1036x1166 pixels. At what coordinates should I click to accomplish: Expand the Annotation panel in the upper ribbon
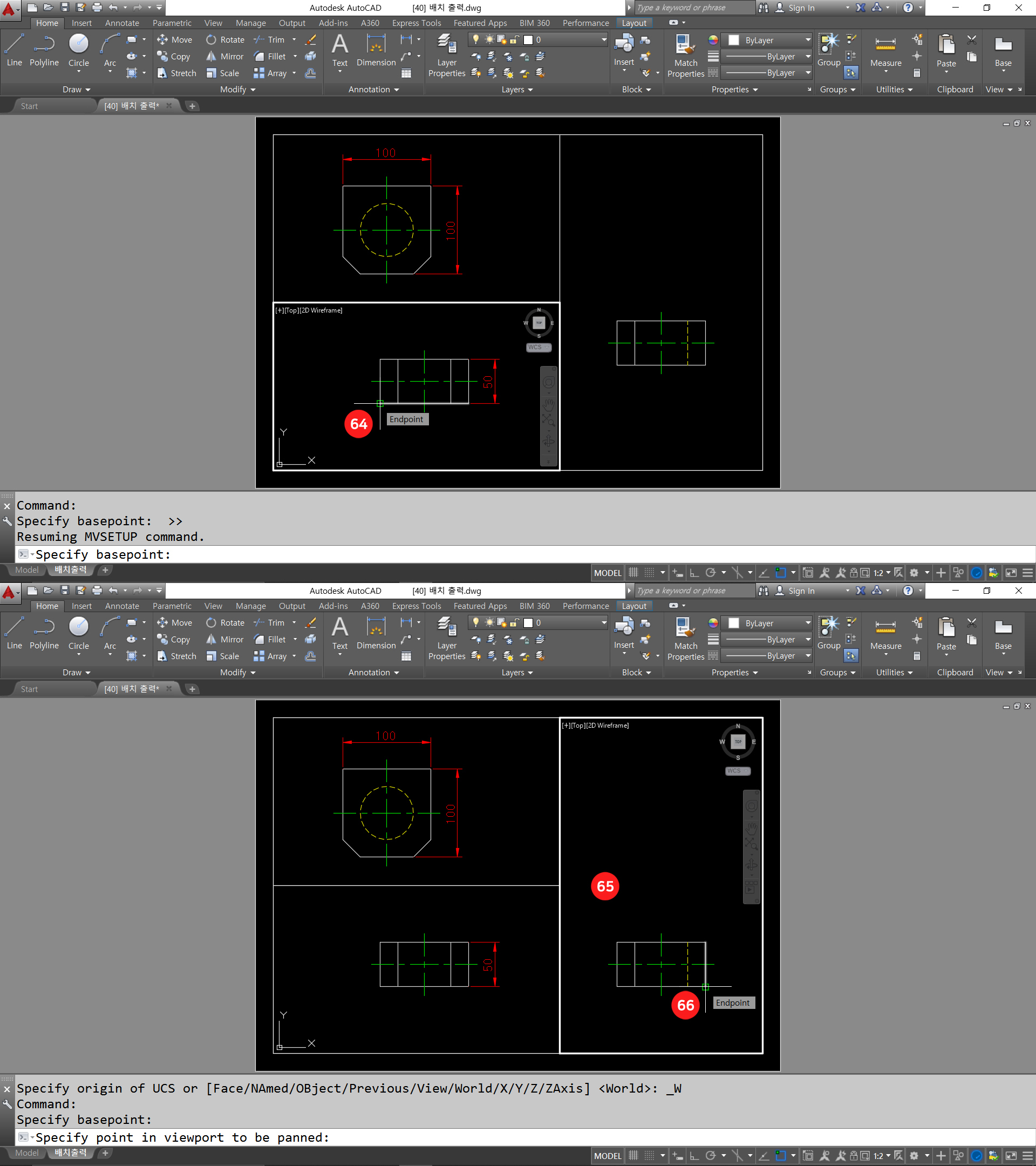click(373, 90)
